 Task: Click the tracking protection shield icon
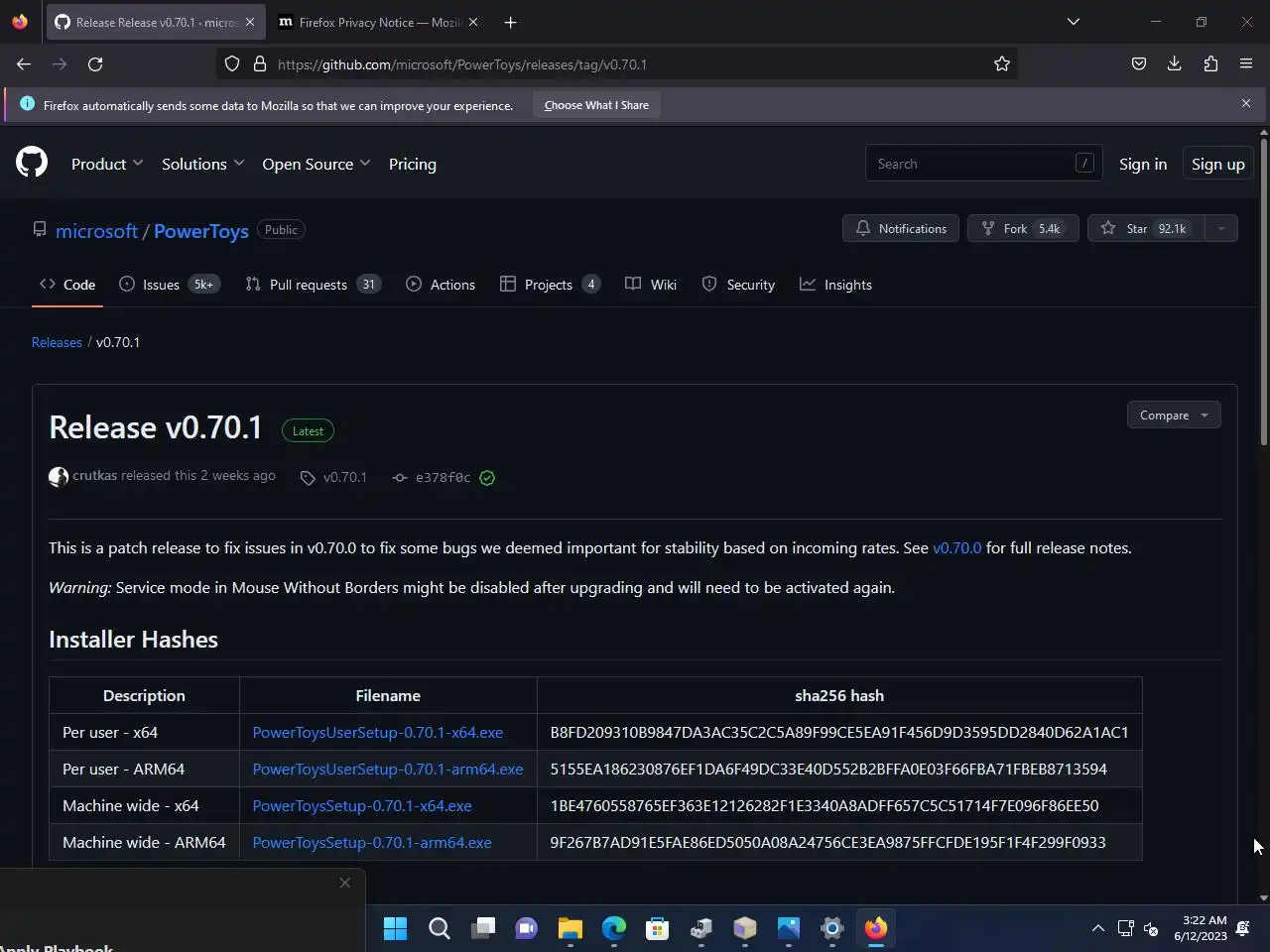tap(232, 64)
